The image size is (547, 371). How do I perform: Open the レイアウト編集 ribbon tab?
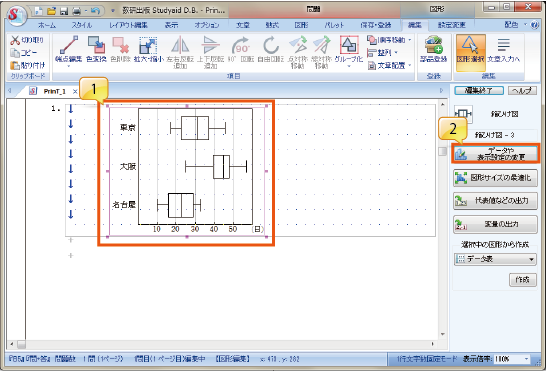pyautogui.click(x=128, y=25)
